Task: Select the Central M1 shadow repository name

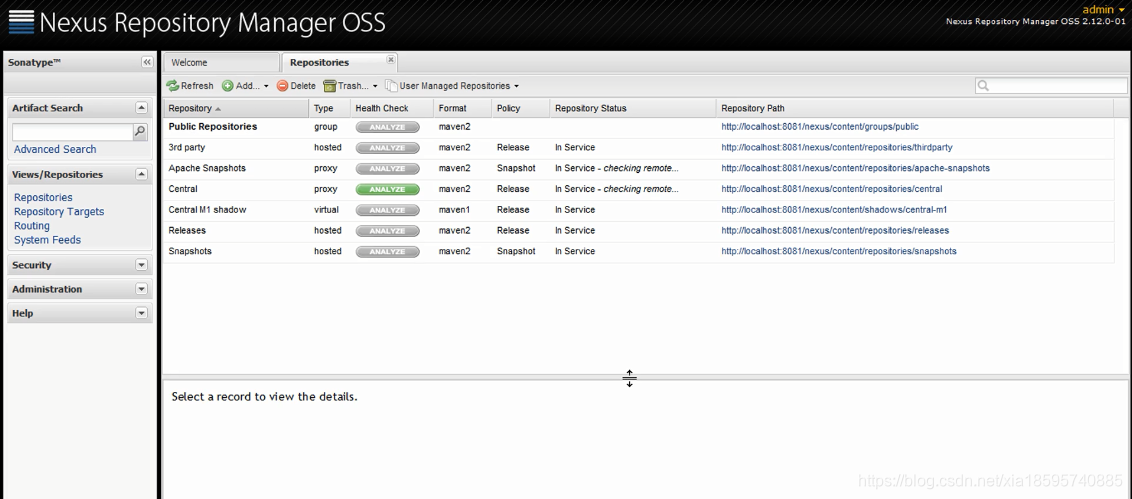Action: pyautogui.click(x=207, y=210)
